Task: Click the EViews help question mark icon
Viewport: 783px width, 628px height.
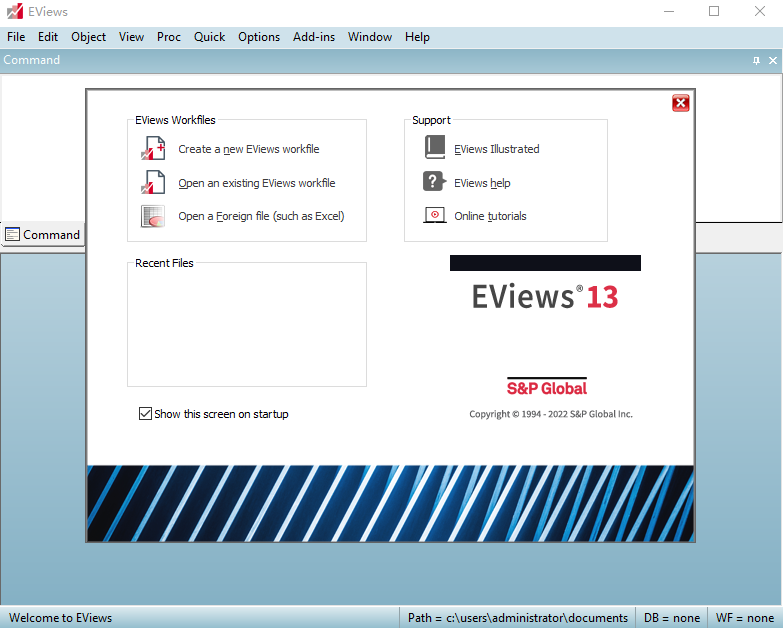Action: point(434,181)
